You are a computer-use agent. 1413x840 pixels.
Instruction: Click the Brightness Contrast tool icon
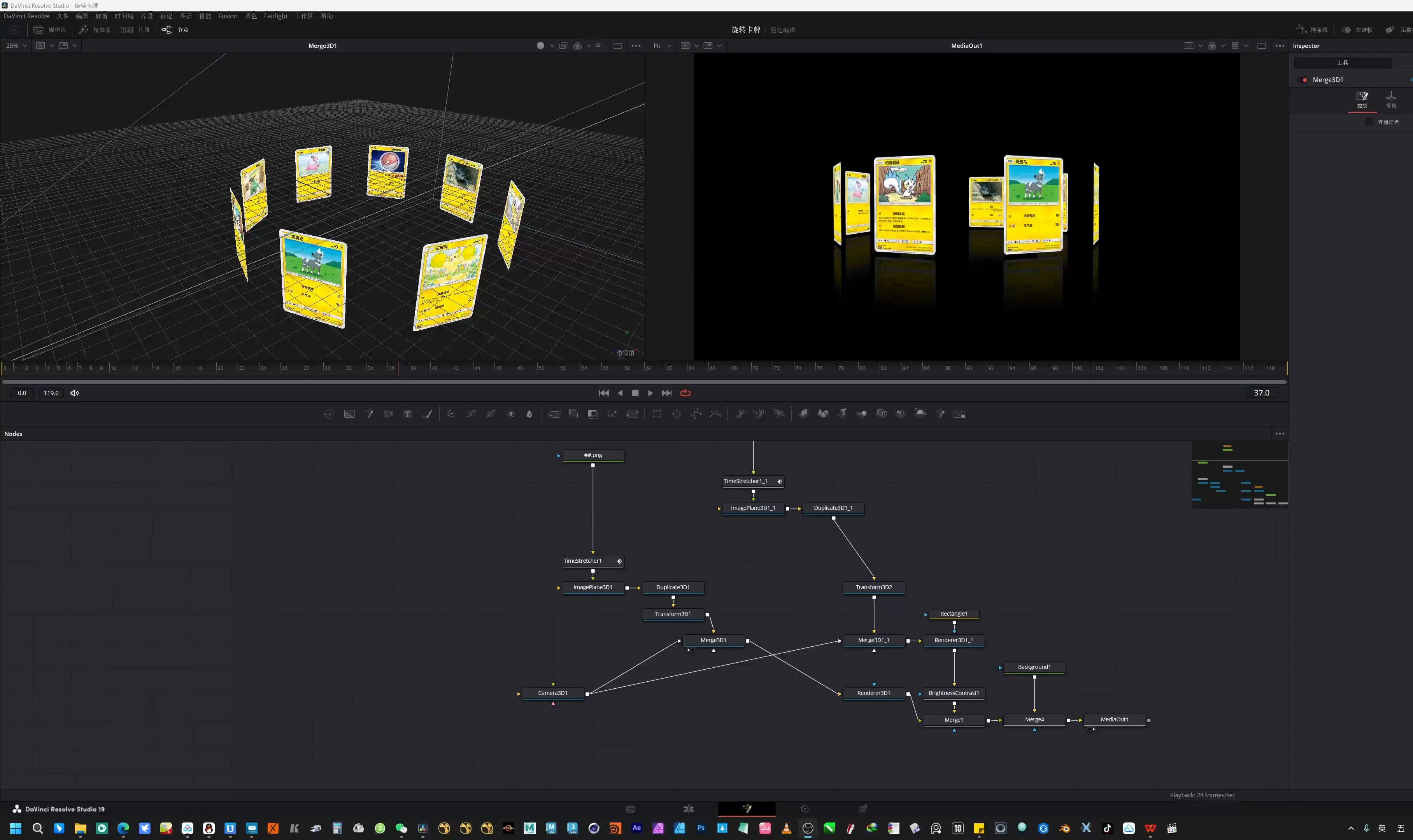pos(511,414)
